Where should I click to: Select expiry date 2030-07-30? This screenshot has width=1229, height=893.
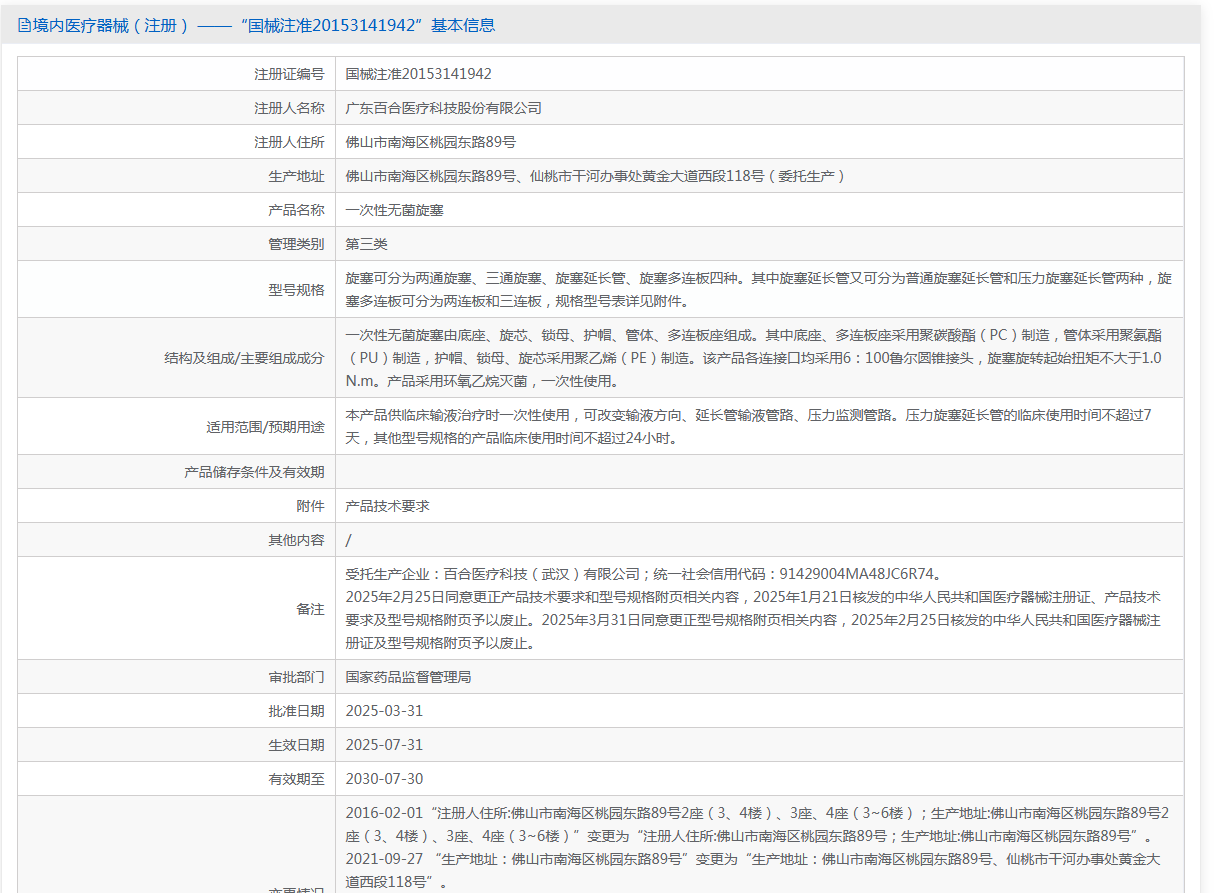click(x=384, y=779)
